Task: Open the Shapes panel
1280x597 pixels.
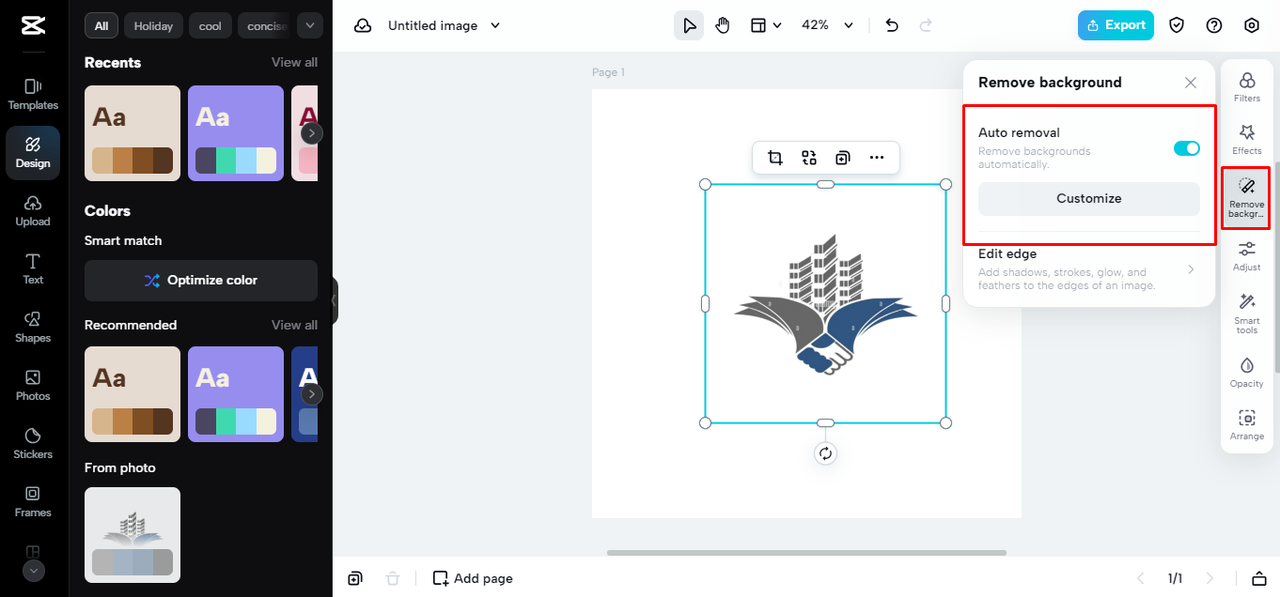Action: pos(33,327)
